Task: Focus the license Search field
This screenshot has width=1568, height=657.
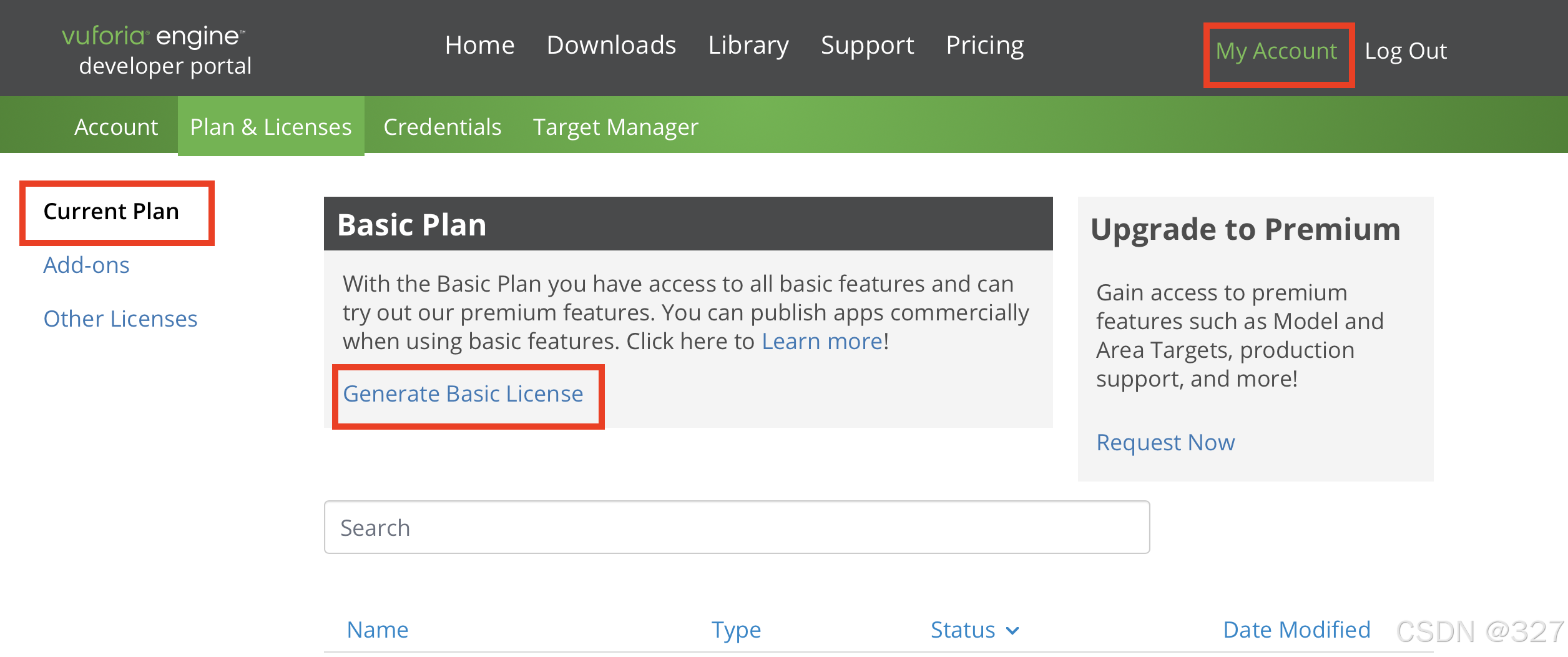Action: pos(737,527)
